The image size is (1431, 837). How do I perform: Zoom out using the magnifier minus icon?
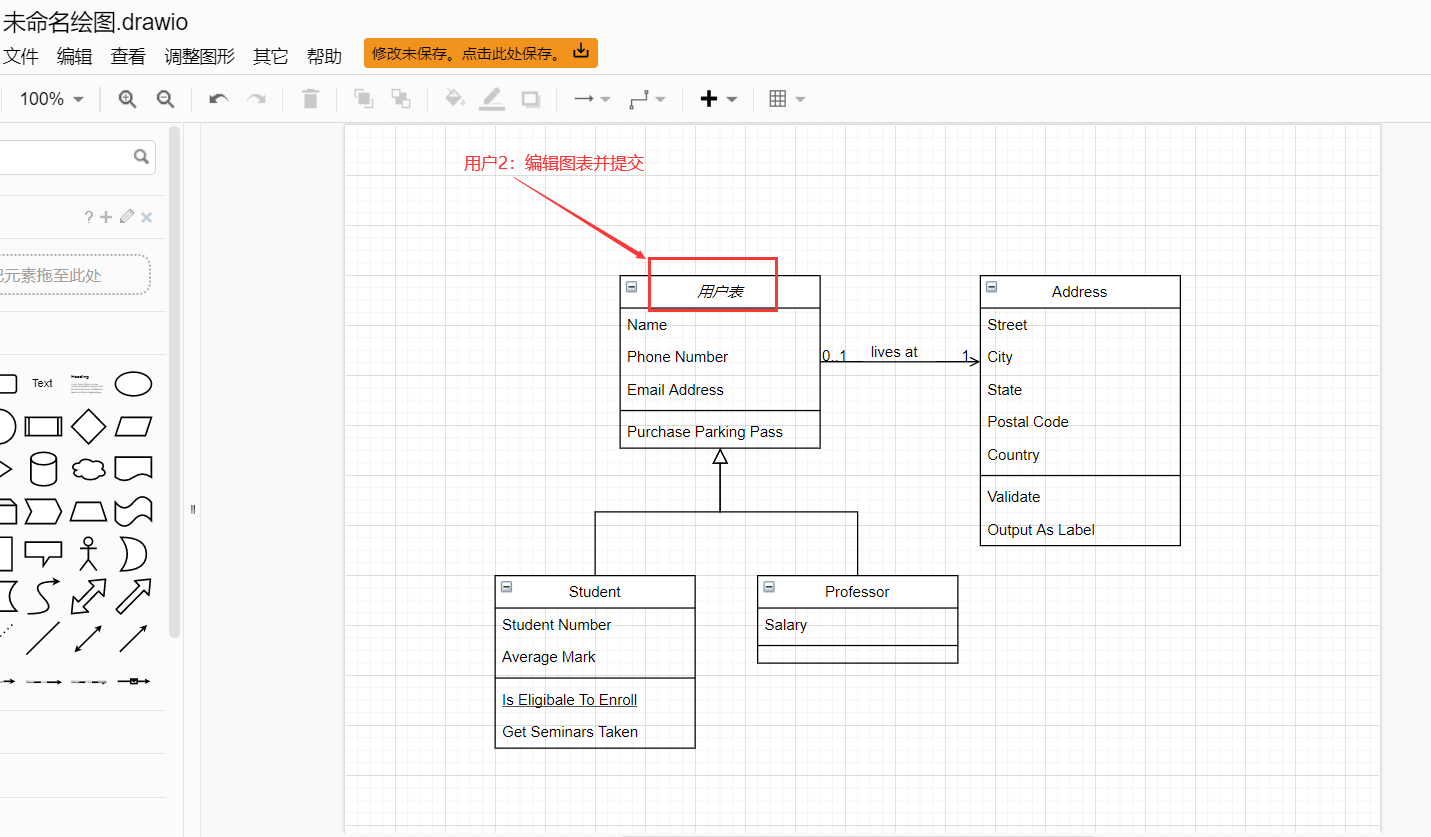tap(166, 99)
